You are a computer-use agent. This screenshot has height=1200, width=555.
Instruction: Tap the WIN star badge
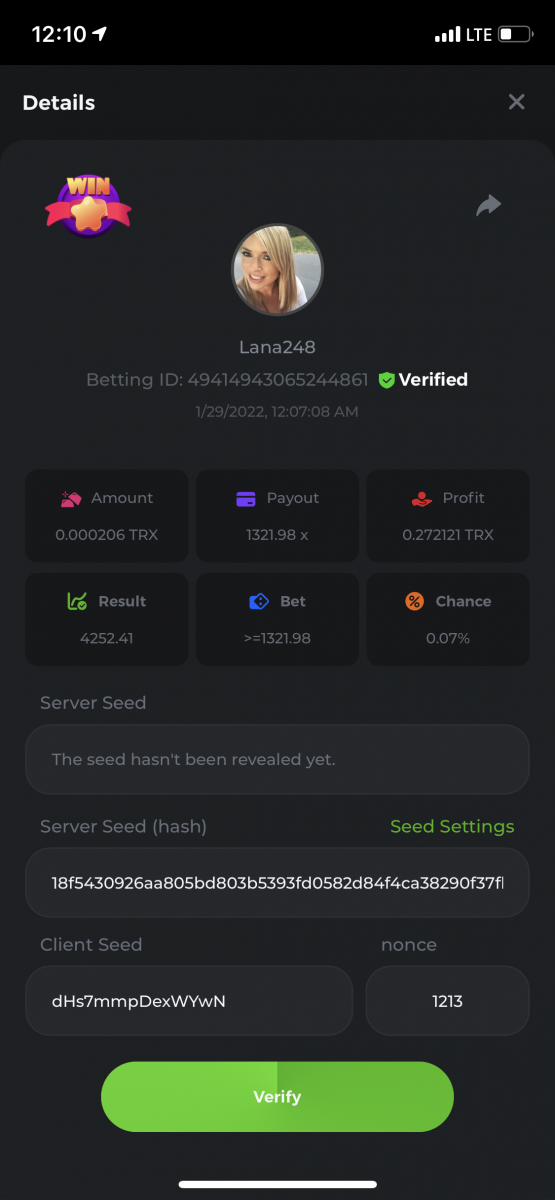pos(88,205)
